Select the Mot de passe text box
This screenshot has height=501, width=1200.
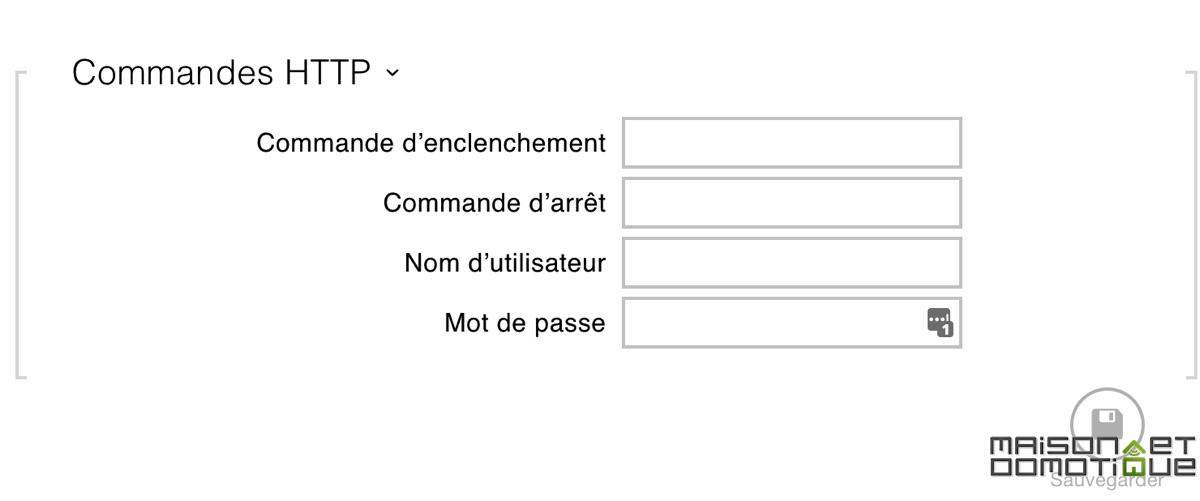[x=792, y=323]
